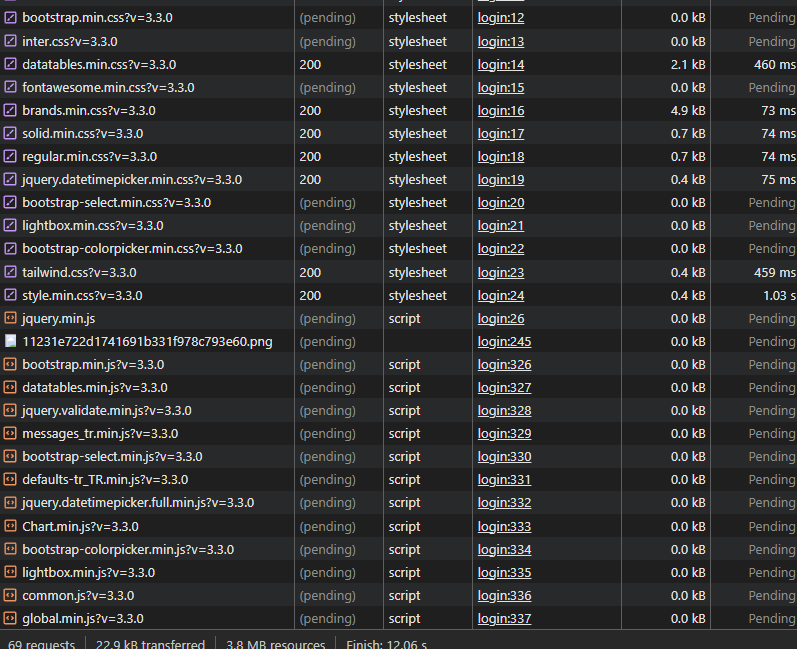This screenshot has width=797, height=649.
Task: Click the 460 ms time of datatables.min.css
Action: (775, 65)
